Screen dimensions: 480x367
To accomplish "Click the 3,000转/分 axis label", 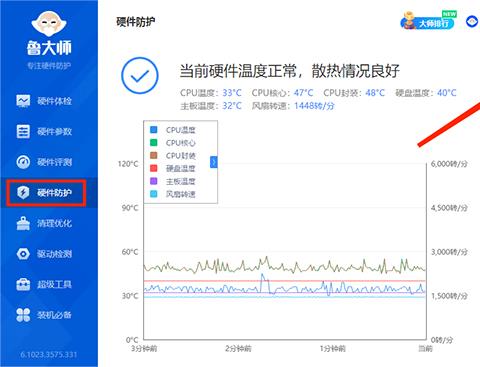I will tap(449, 252).
